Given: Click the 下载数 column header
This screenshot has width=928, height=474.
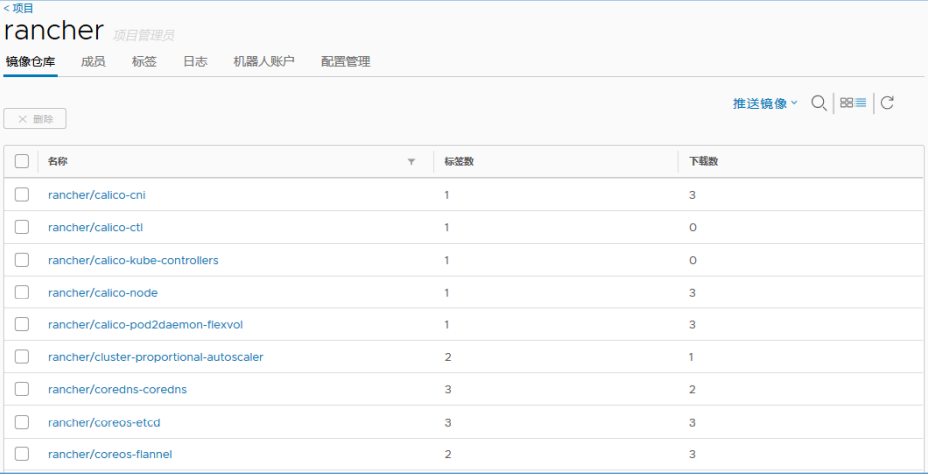Looking at the screenshot, I should click(704, 162).
